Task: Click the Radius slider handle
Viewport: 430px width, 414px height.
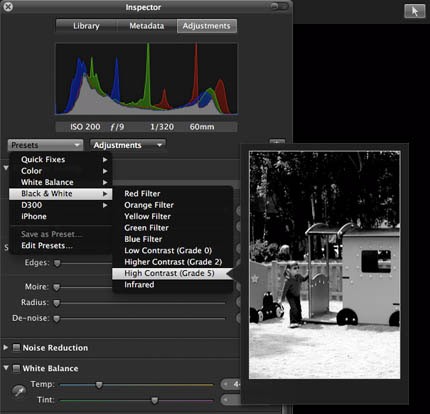Action: [57, 303]
